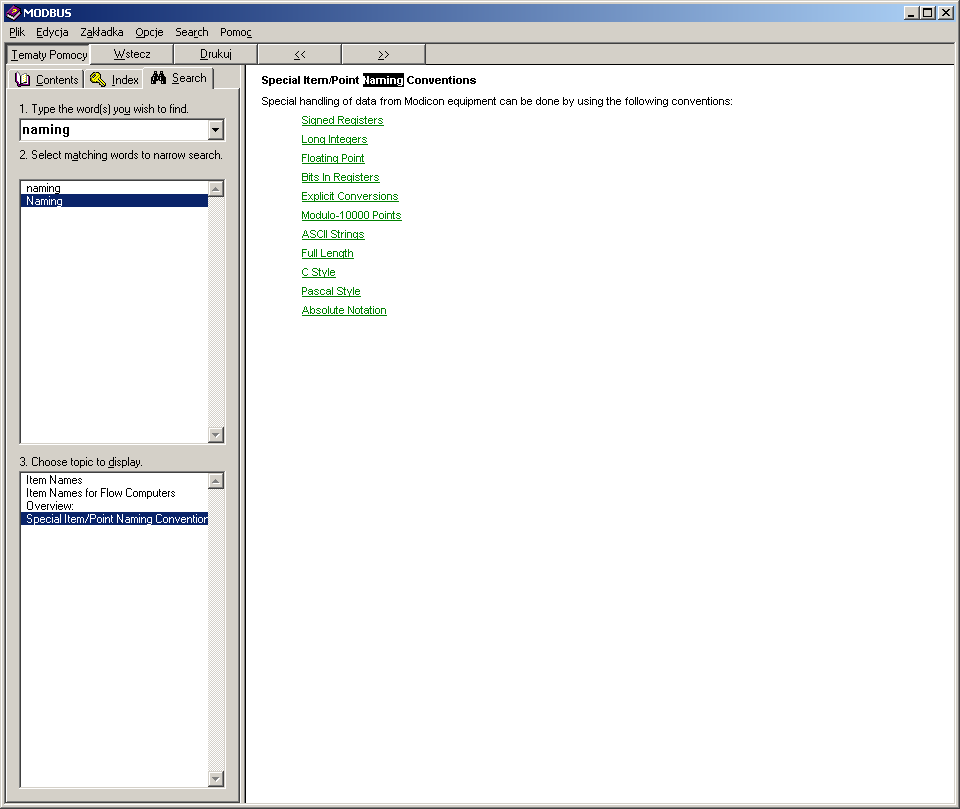Click topic list scroll down arrow

pos(216,779)
